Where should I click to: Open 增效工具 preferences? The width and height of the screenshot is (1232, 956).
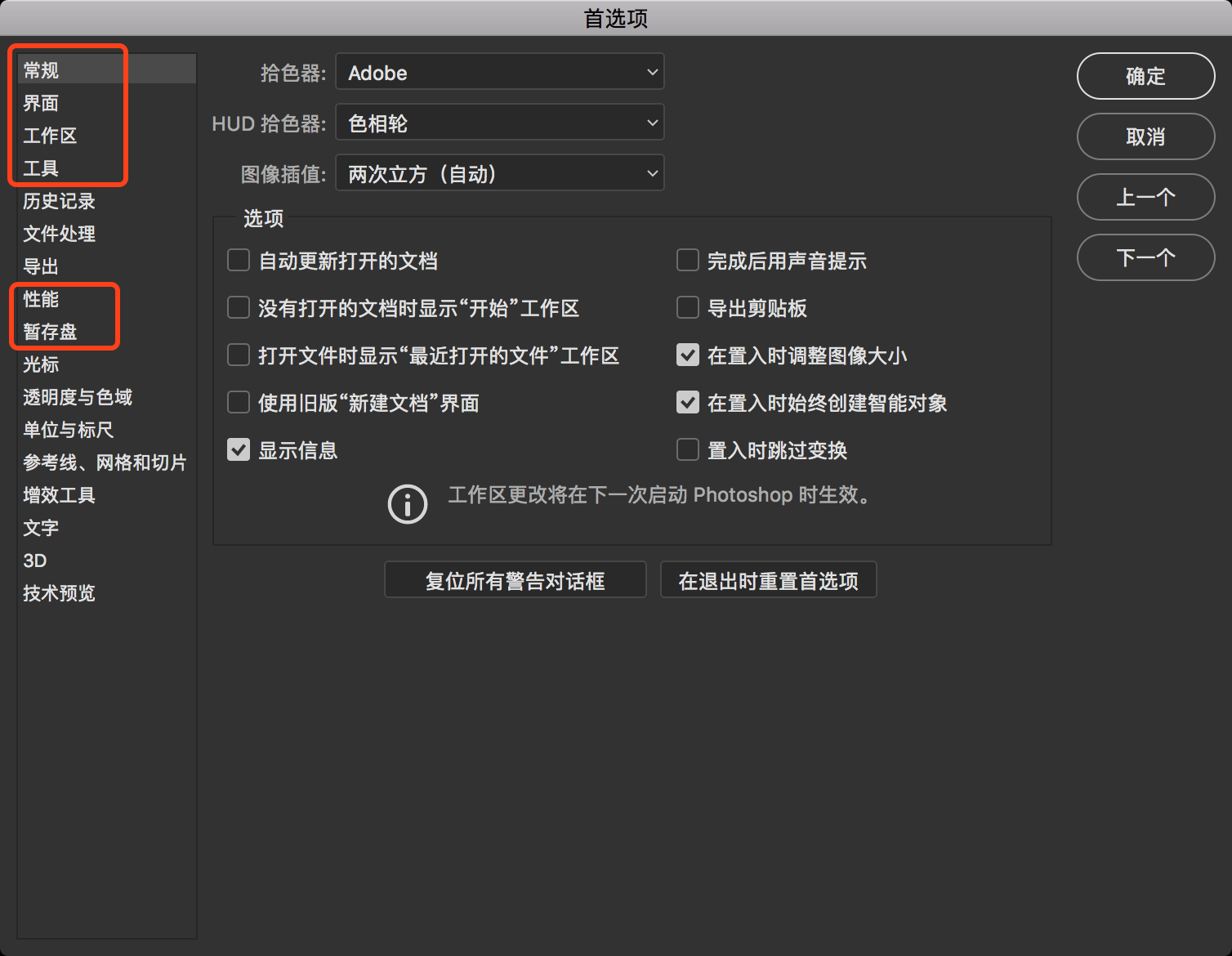click(107, 495)
